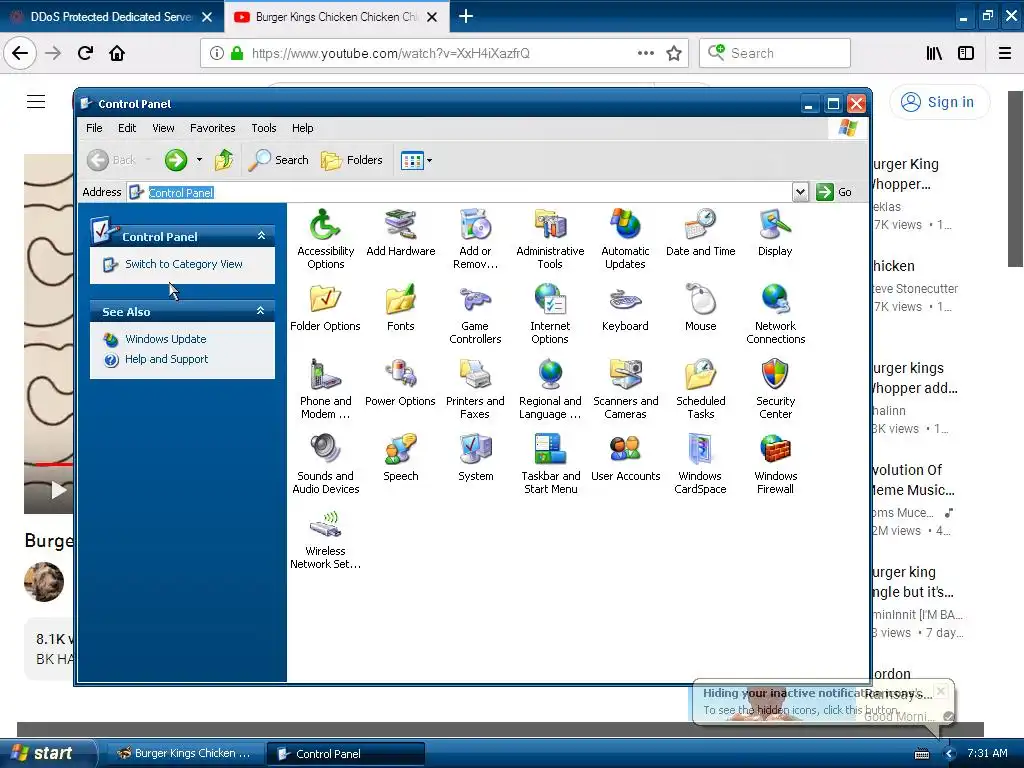1024x768 pixels.
Task: Expand the Address bar dropdown arrow
Action: click(x=800, y=192)
